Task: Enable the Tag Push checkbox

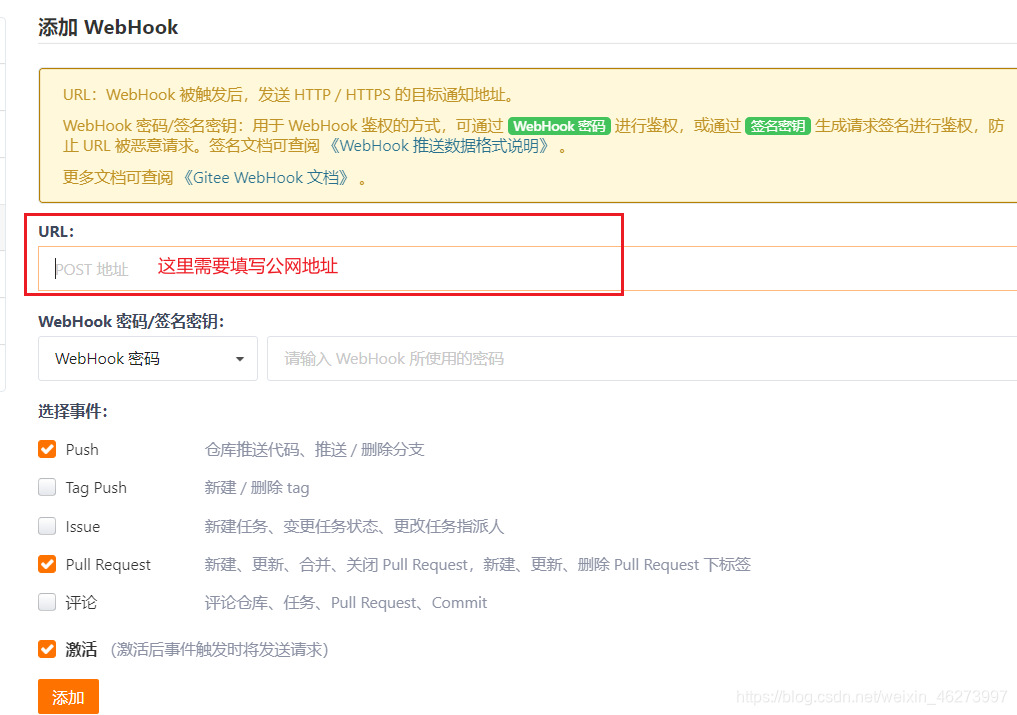Action: [x=47, y=487]
